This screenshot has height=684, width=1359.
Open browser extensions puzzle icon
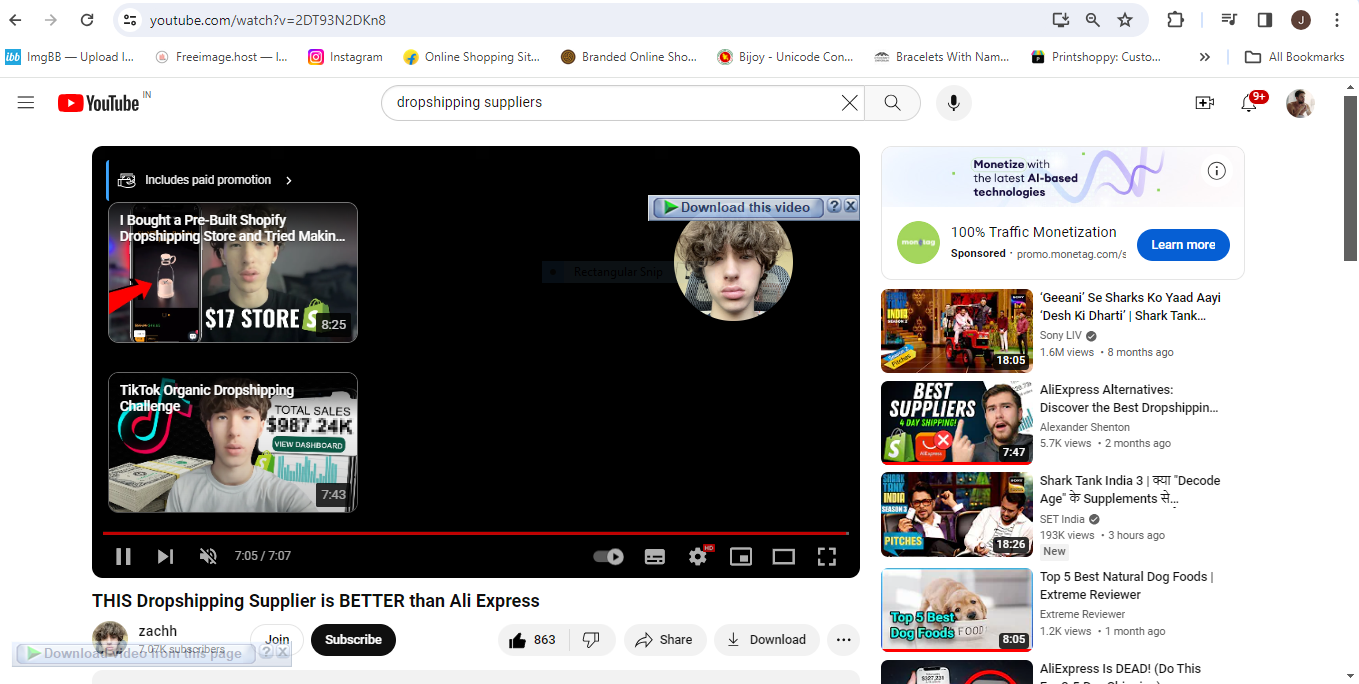tap(1176, 20)
